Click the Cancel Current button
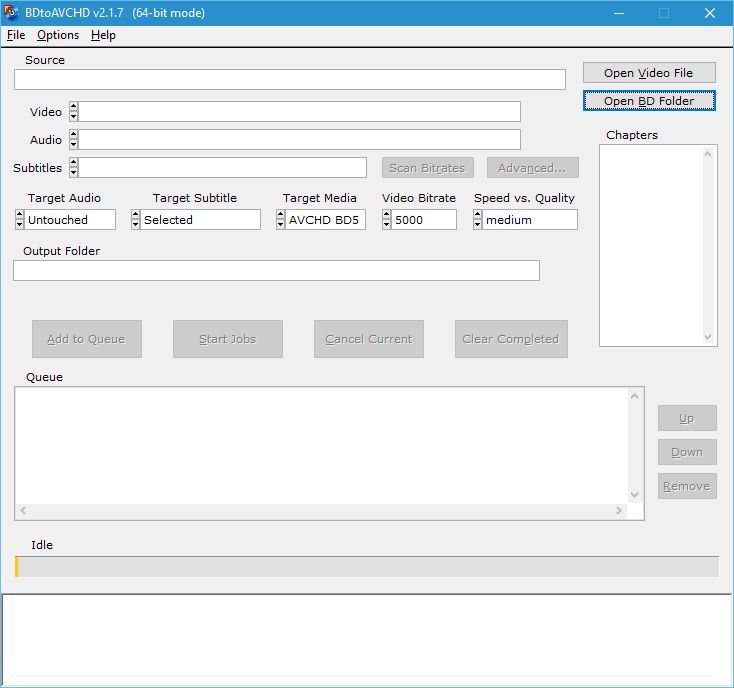Screen dimensions: 734x688 369,339
